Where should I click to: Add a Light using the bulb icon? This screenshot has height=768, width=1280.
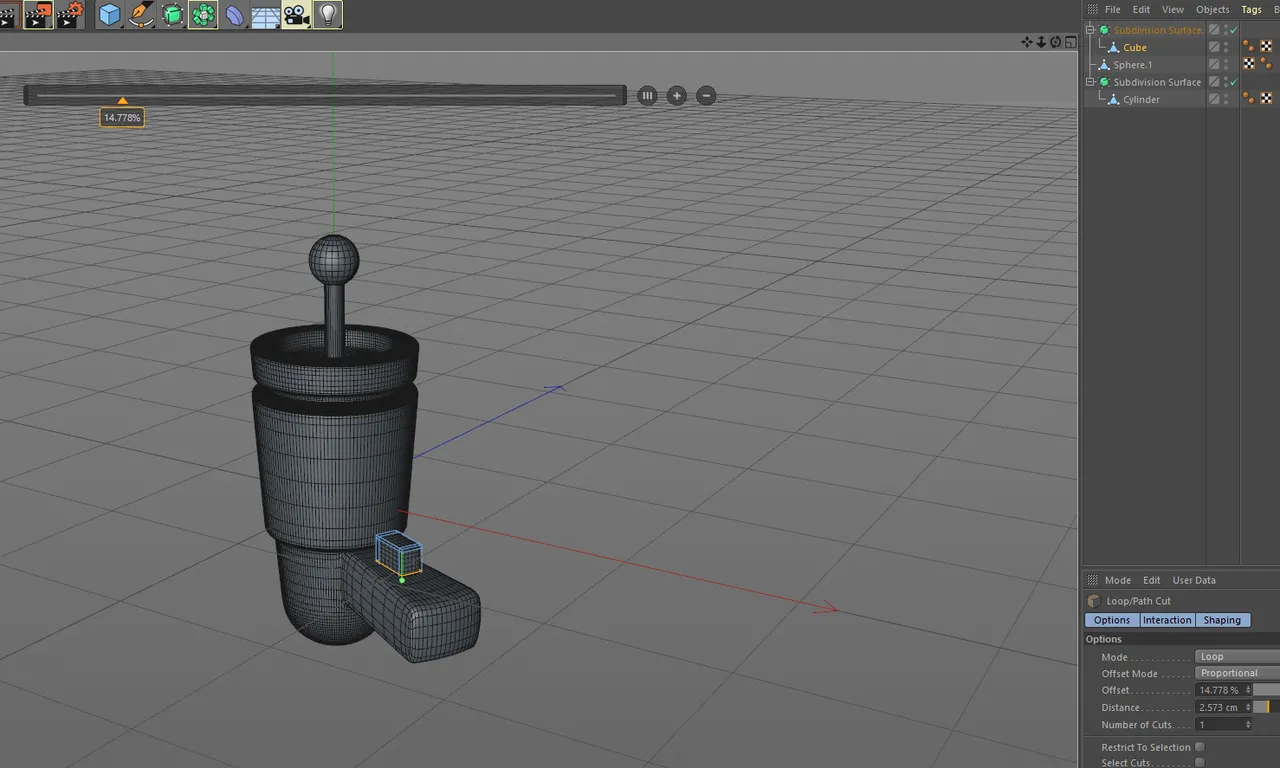(327, 14)
